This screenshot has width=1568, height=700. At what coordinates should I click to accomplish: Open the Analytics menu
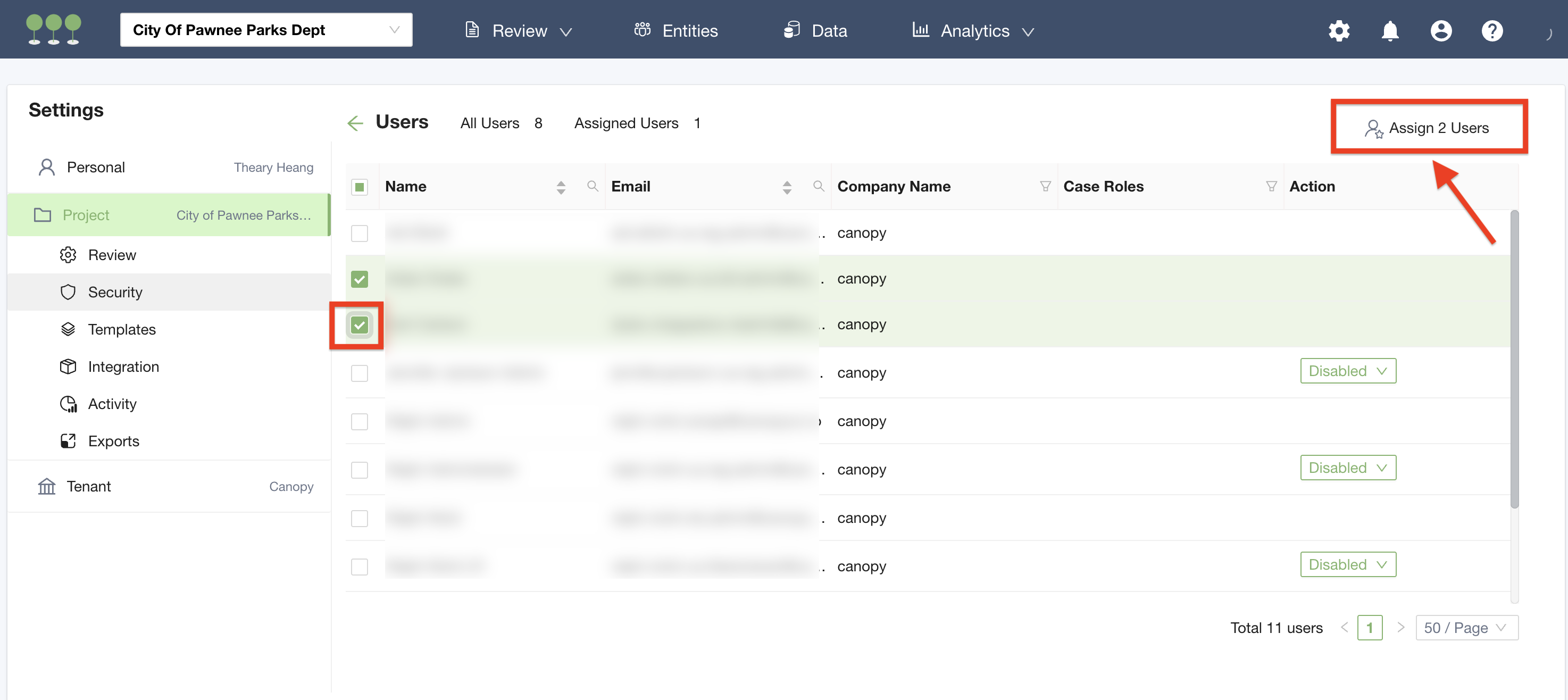tap(974, 30)
